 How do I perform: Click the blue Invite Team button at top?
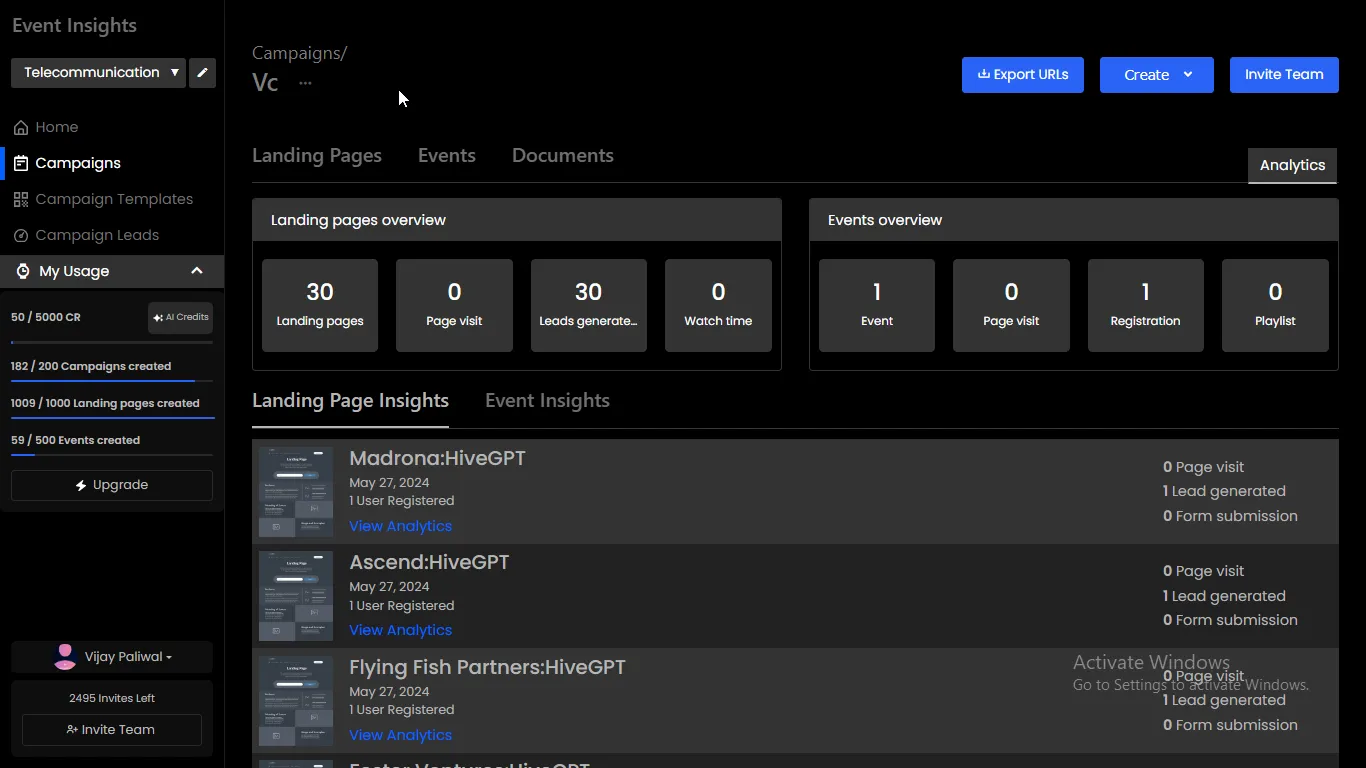point(1284,75)
